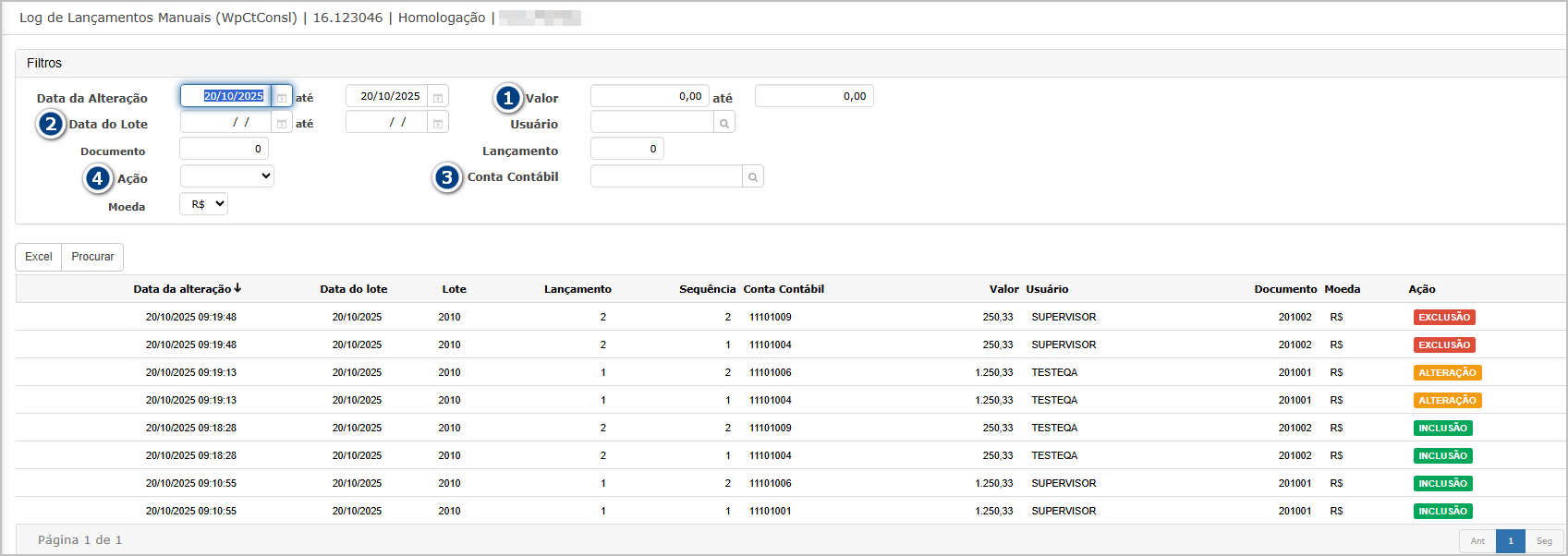Click the Conta Contábil search magnifier icon

click(753, 177)
